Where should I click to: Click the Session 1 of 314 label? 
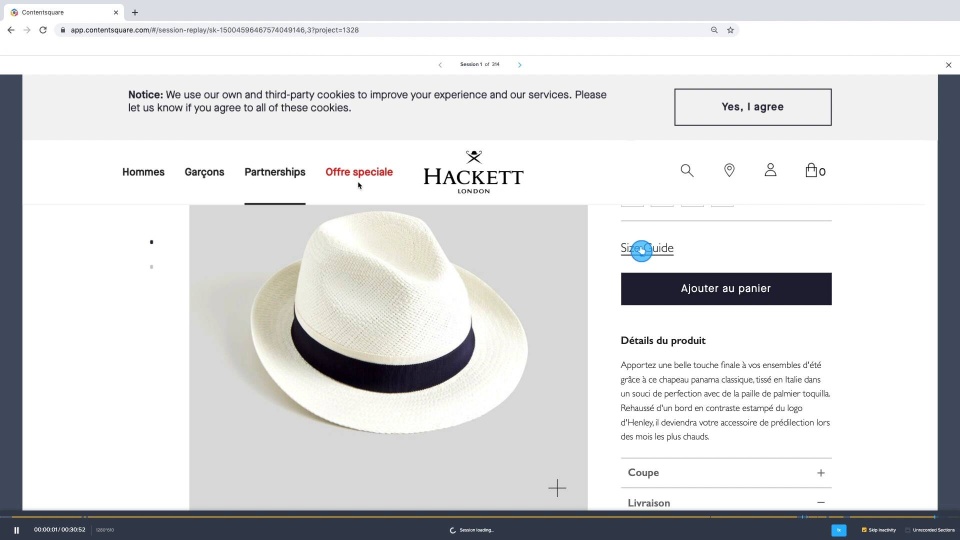point(479,64)
